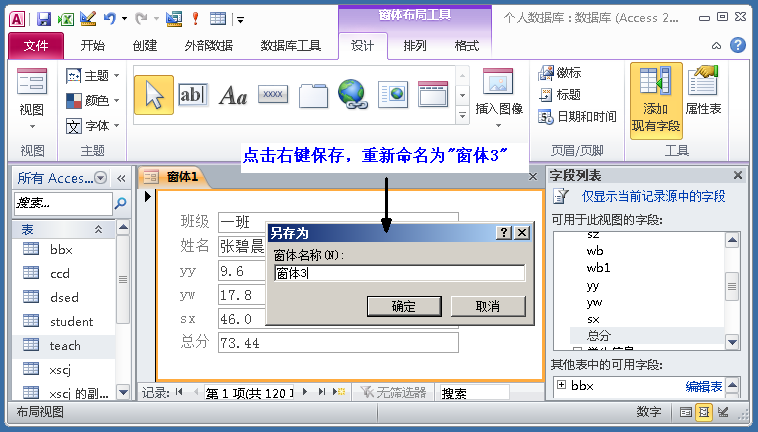The width and height of the screenshot is (758, 432).
Task: Select the navigation control icon
Action: (433, 94)
